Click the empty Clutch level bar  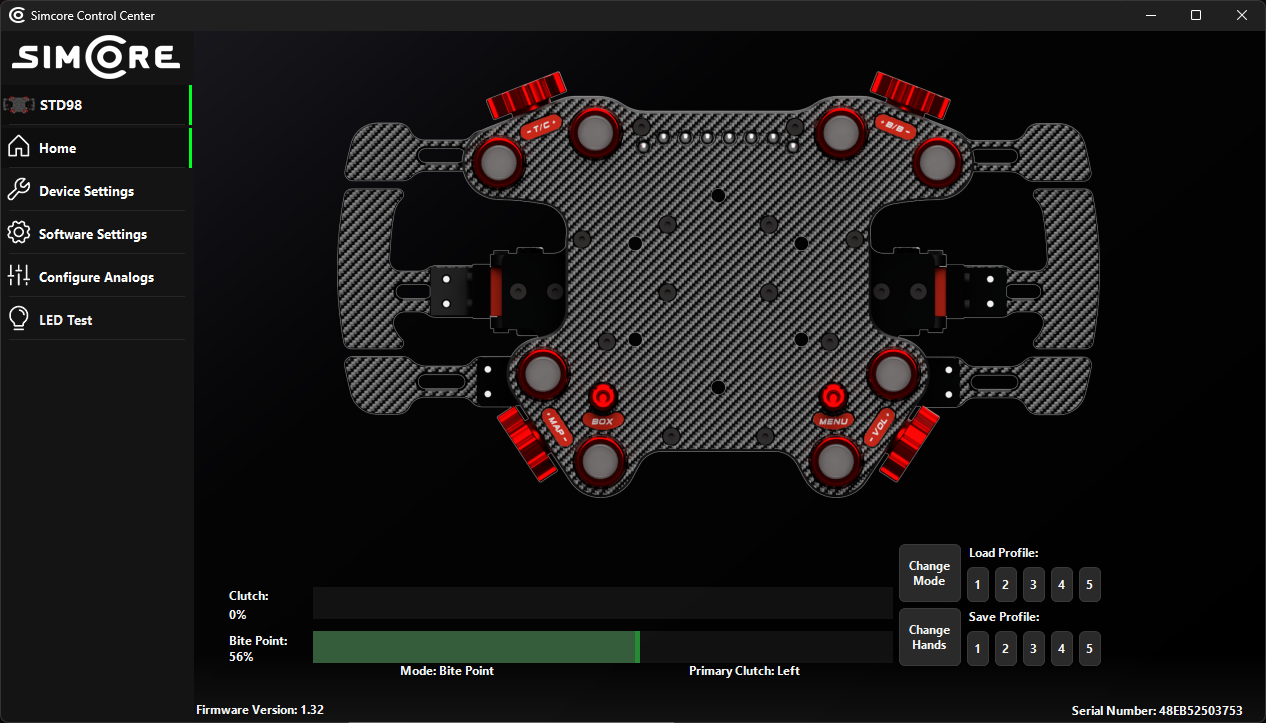coord(603,603)
